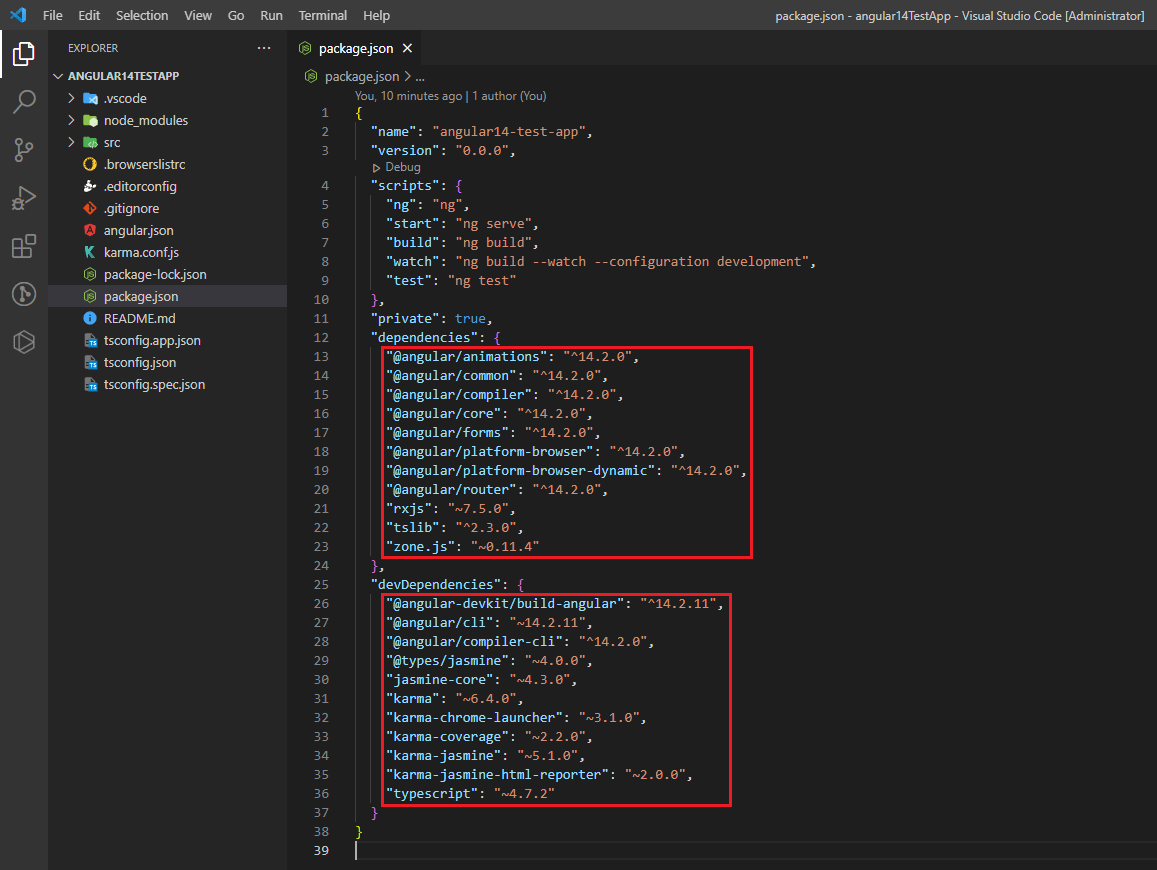
Task: Click the package.json breadcrumb
Action: tap(361, 76)
